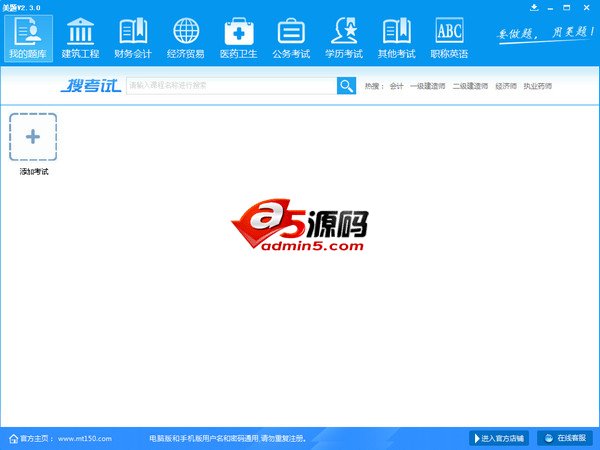Search hot keyword 一级建造师

coord(427,86)
